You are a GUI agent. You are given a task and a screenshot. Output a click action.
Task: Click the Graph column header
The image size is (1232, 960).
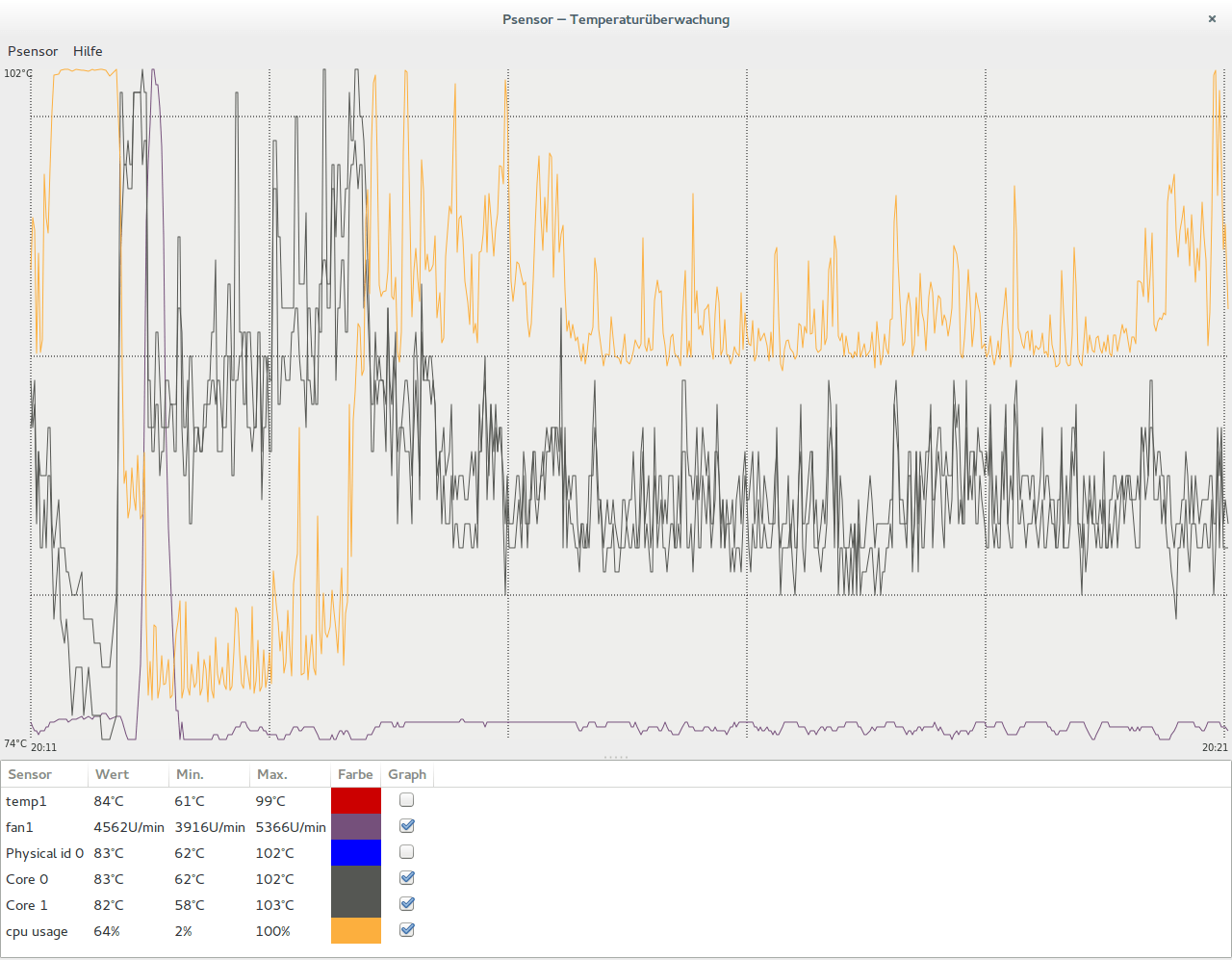tap(407, 774)
